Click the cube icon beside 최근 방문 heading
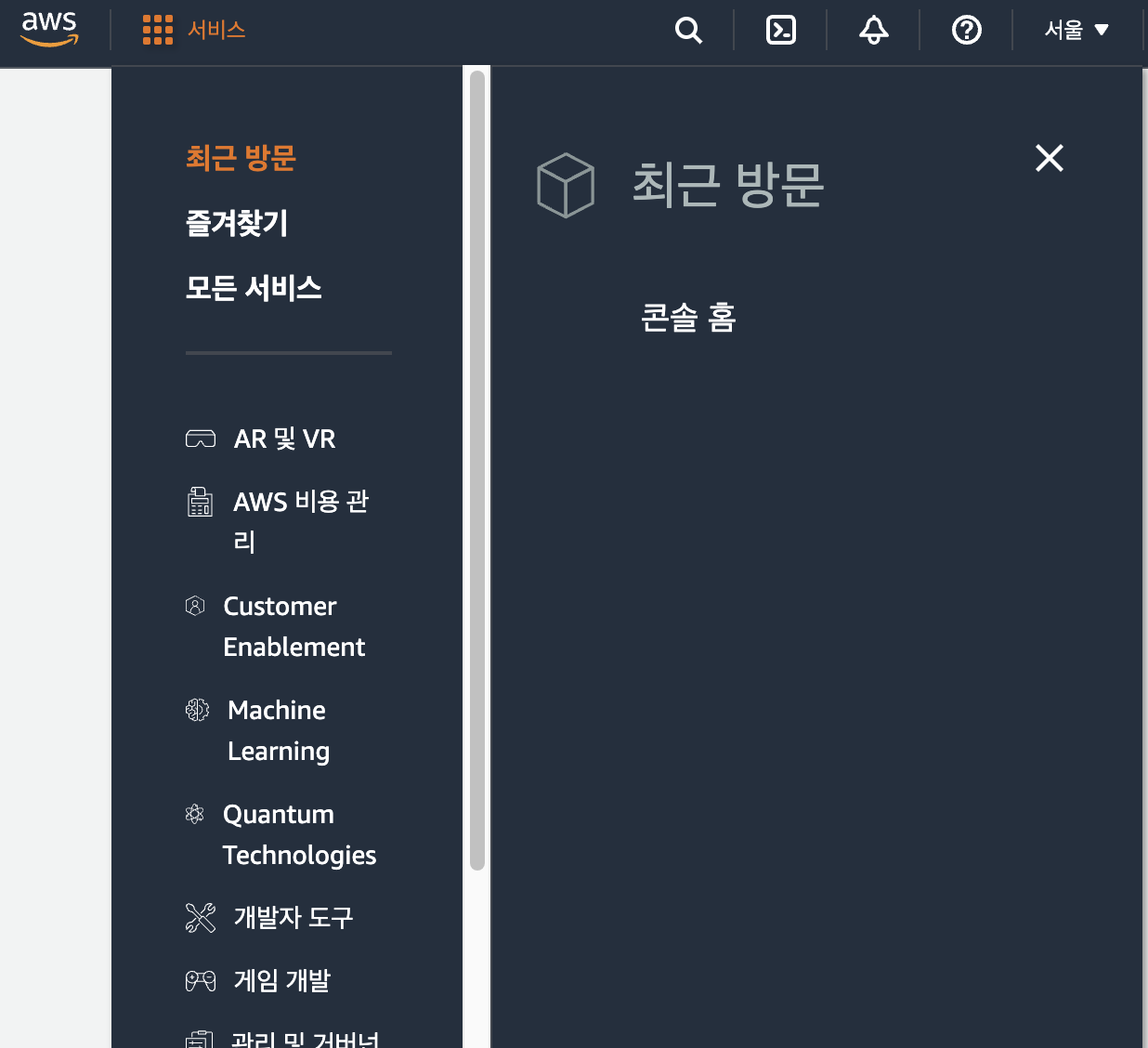The height and width of the screenshot is (1048, 1148). click(566, 186)
